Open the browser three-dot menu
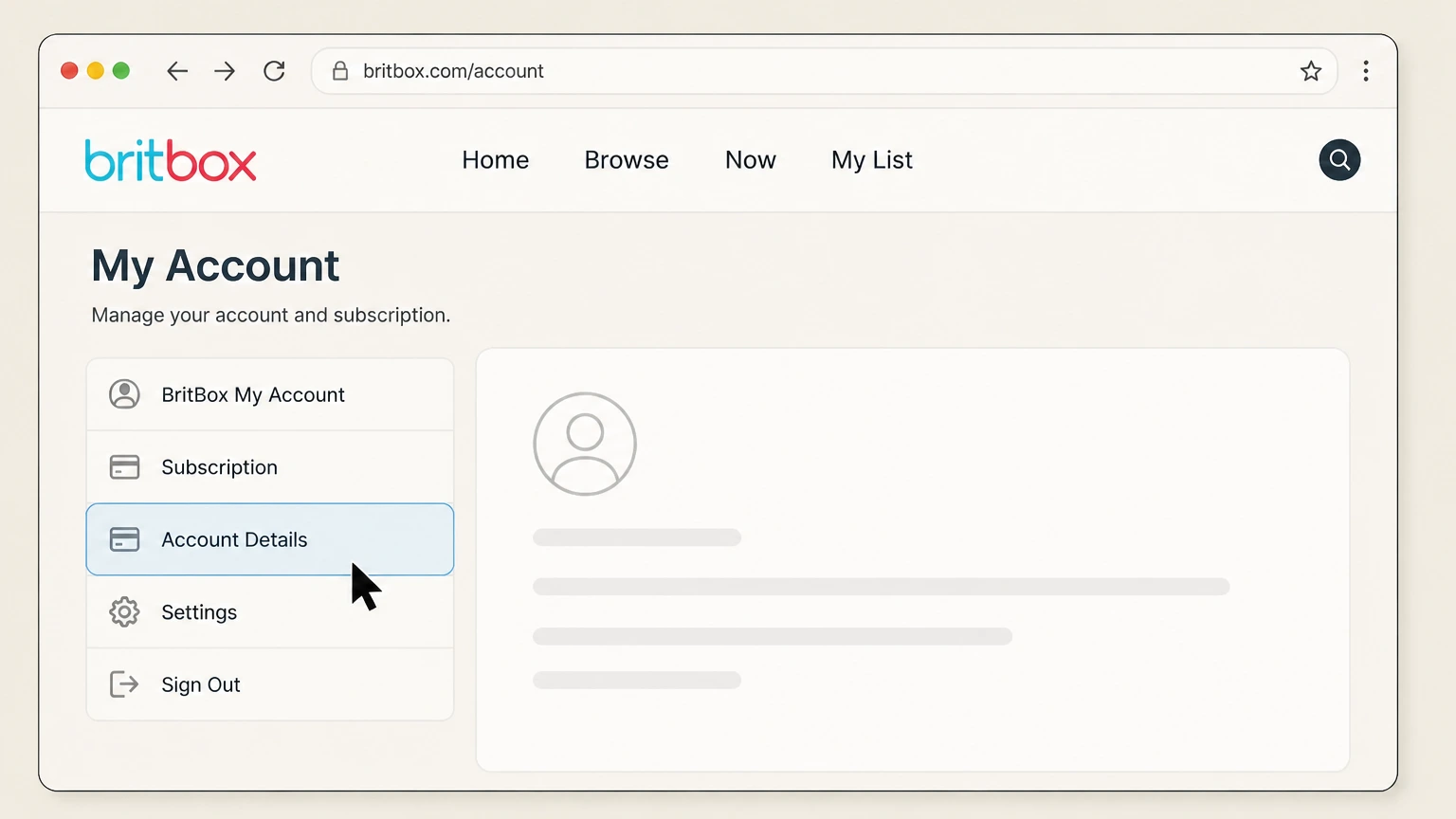This screenshot has height=819, width=1456. pyautogui.click(x=1366, y=71)
